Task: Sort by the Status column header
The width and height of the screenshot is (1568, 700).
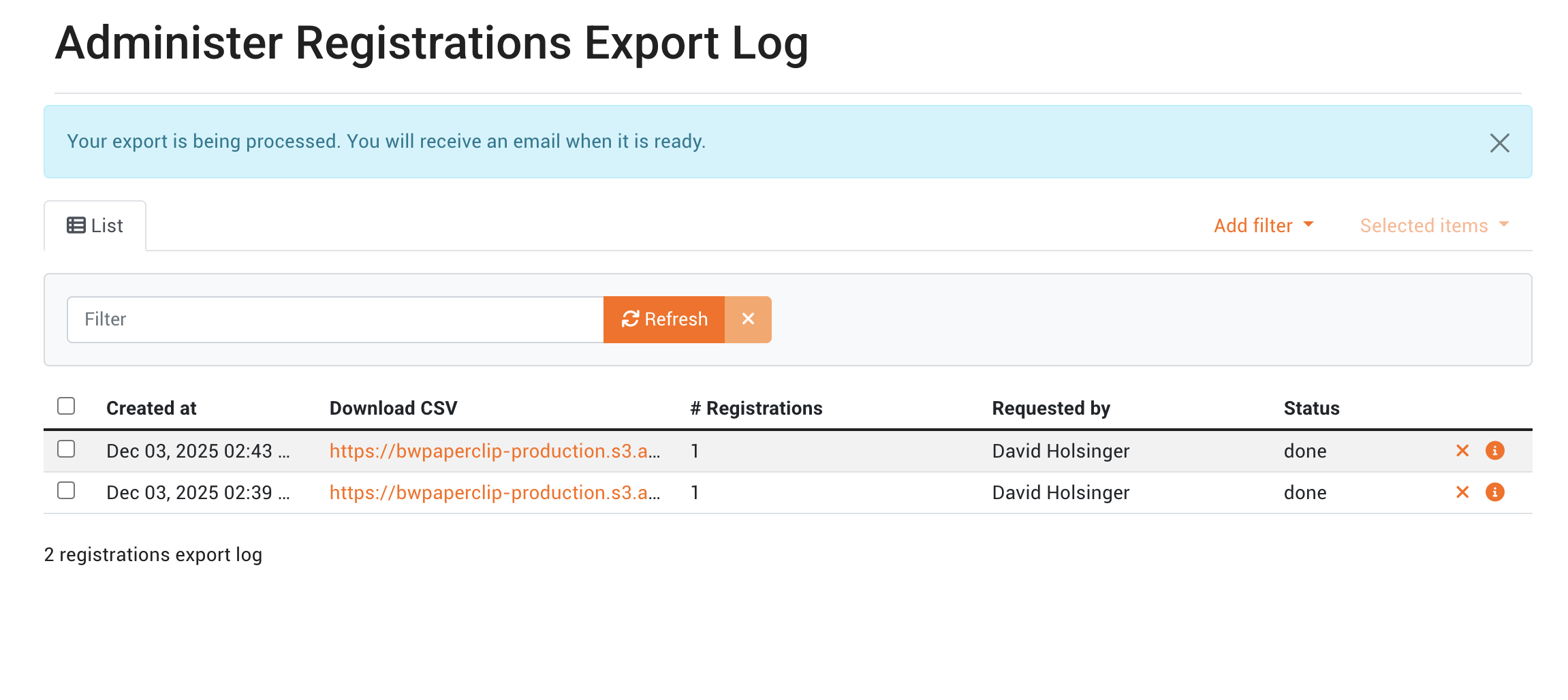Action: point(1311,409)
